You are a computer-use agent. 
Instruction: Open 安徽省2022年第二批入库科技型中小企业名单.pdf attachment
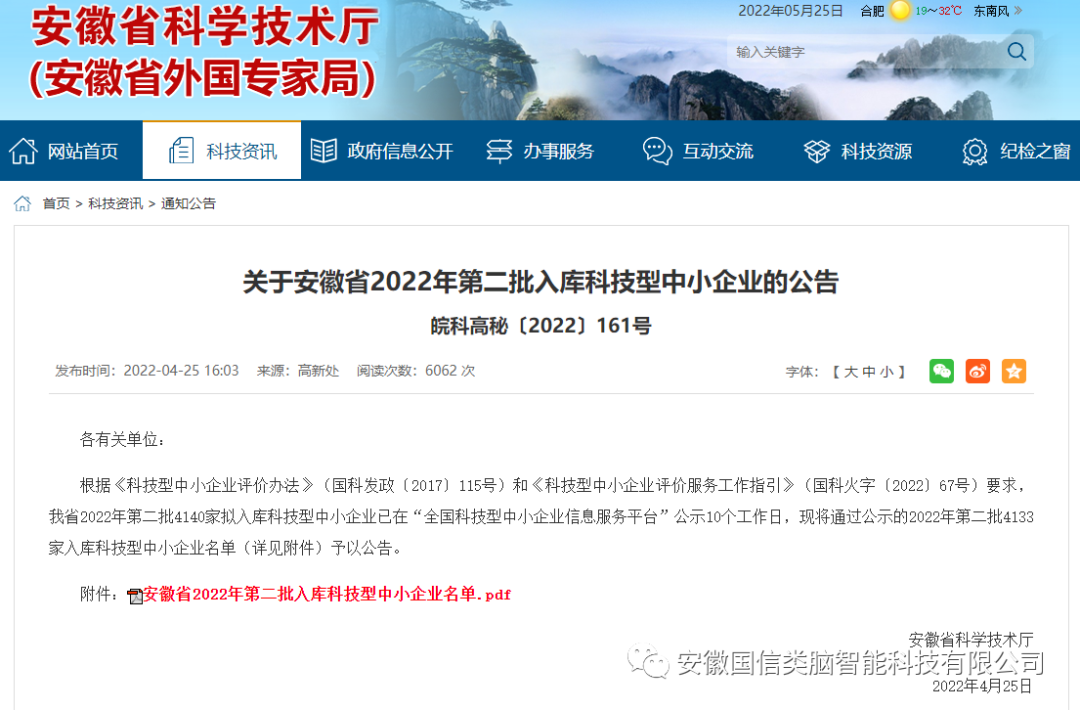coord(327,594)
